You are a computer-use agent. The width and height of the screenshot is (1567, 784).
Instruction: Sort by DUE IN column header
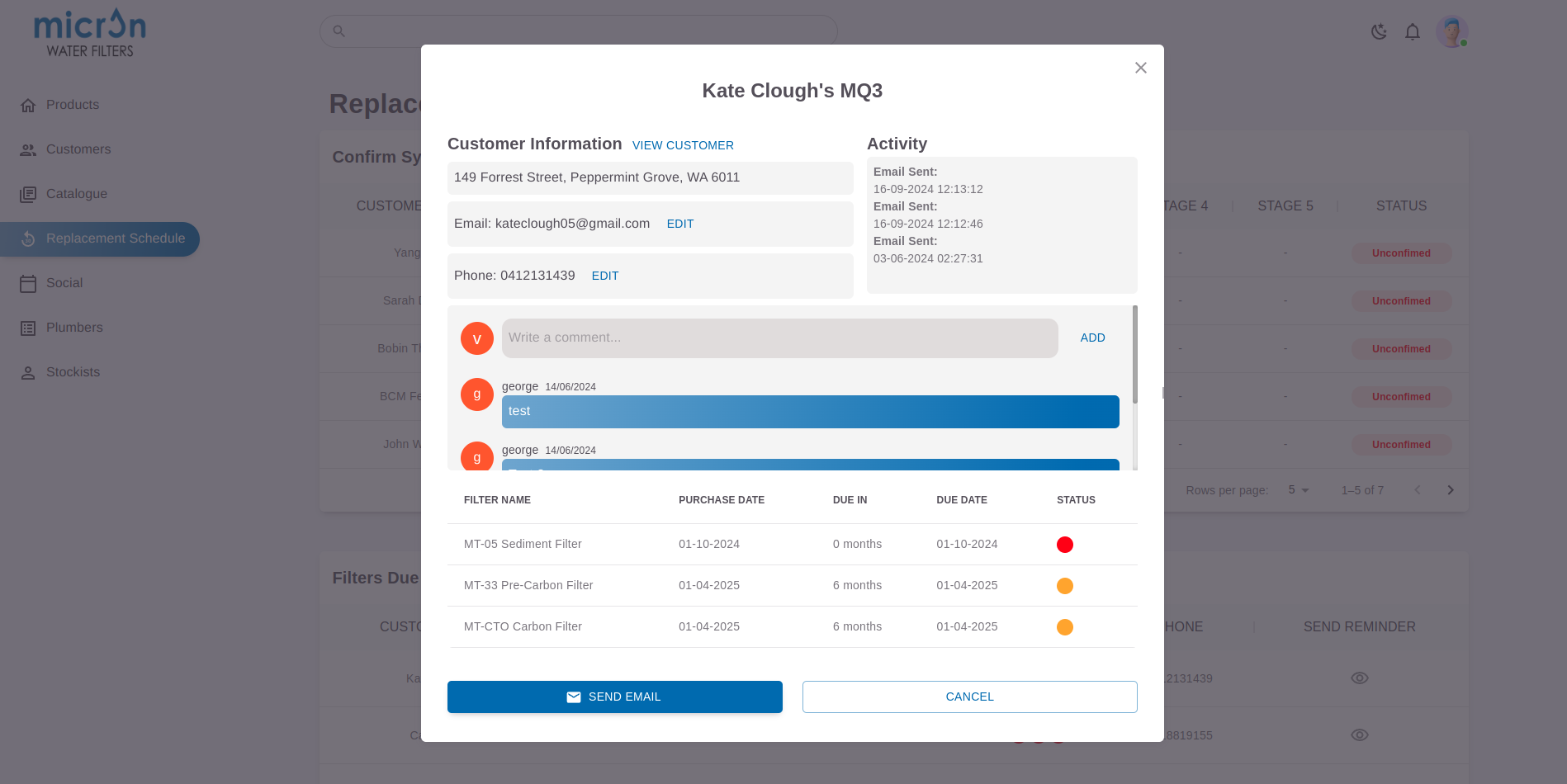[850, 500]
